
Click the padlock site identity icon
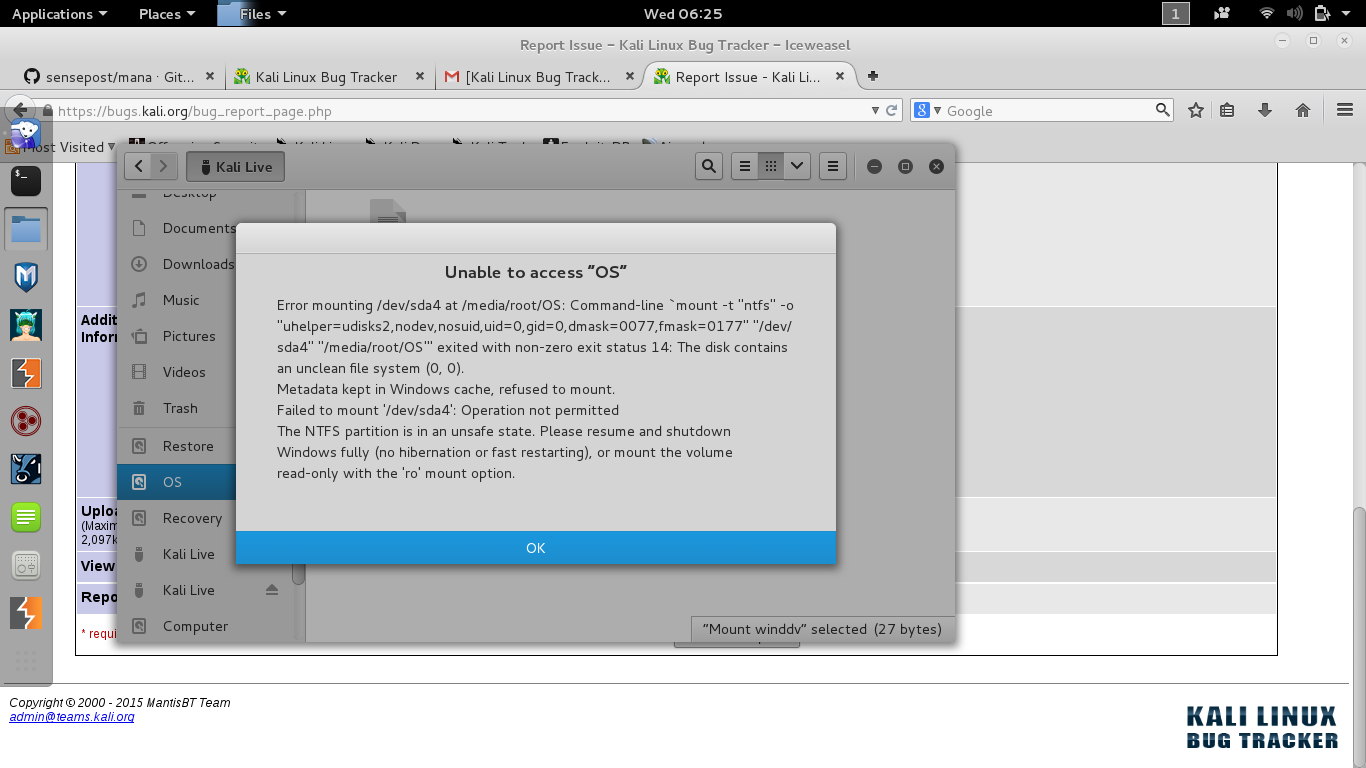pyautogui.click(x=47, y=111)
